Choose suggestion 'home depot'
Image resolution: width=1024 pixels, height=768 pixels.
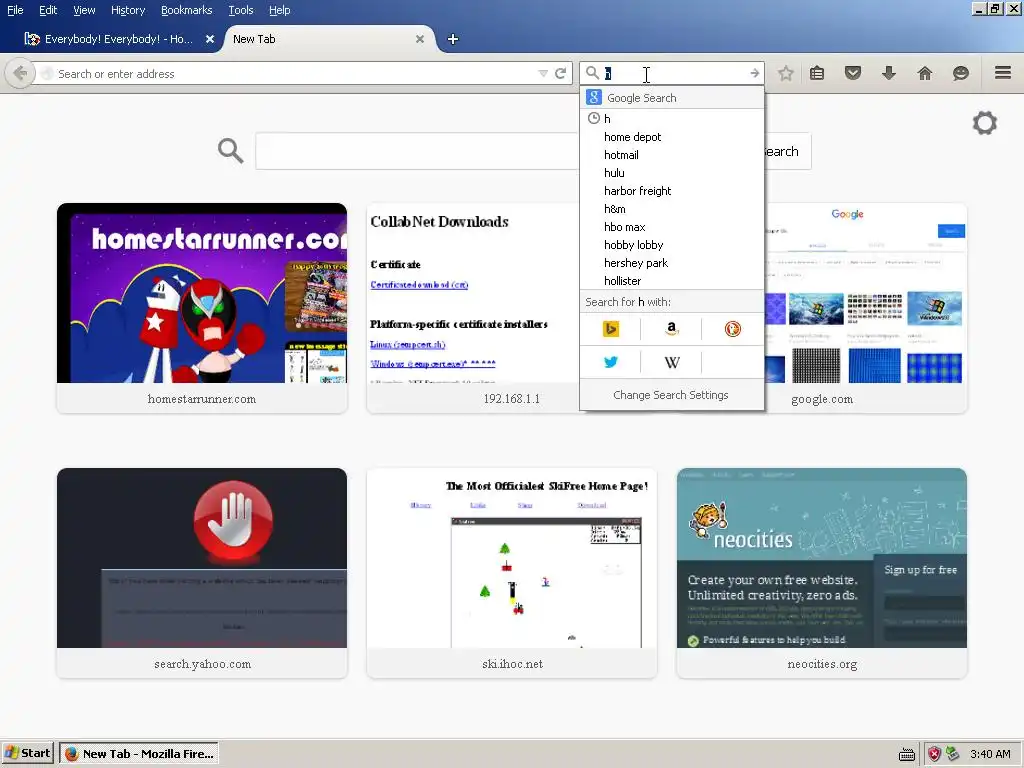pyautogui.click(x=671, y=136)
